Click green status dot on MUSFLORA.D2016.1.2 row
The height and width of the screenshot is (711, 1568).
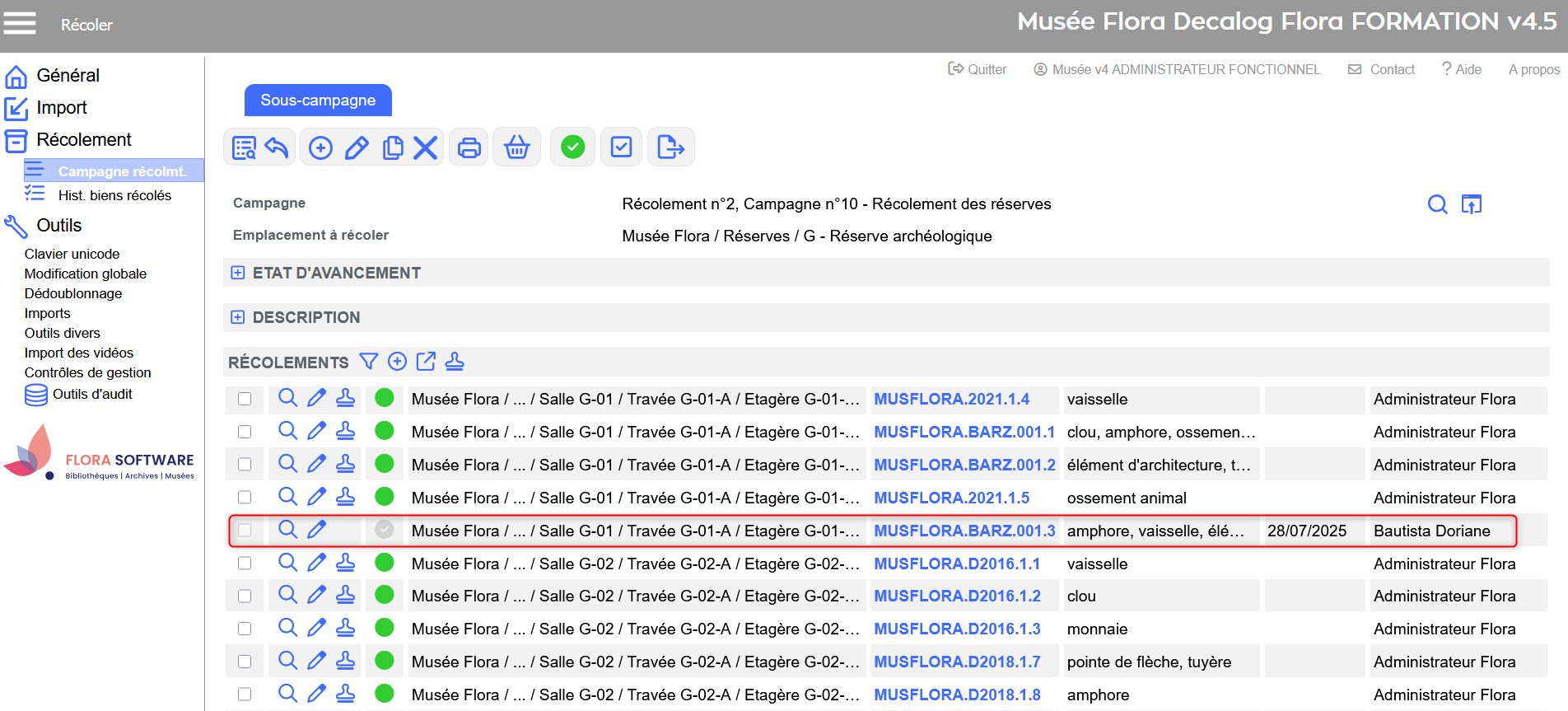pyautogui.click(x=384, y=596)
